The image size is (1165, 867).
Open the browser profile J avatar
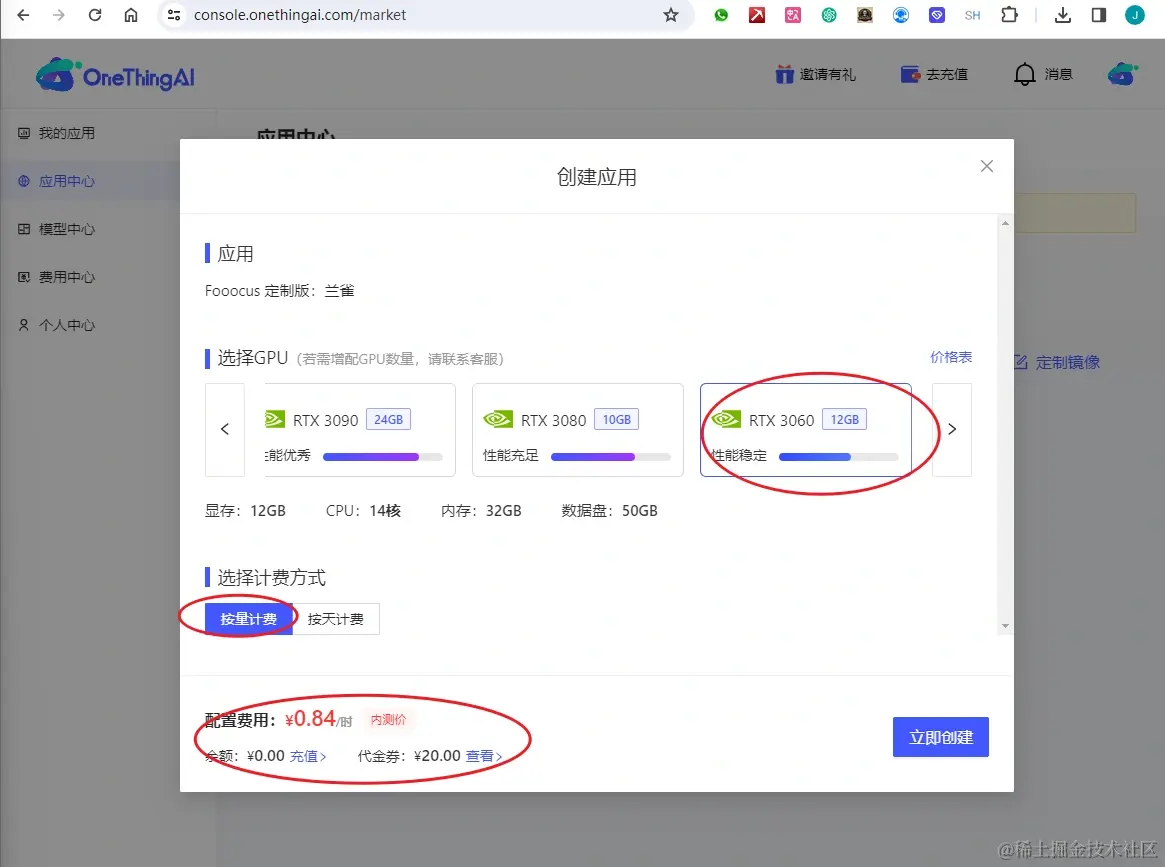[1135, 15]
